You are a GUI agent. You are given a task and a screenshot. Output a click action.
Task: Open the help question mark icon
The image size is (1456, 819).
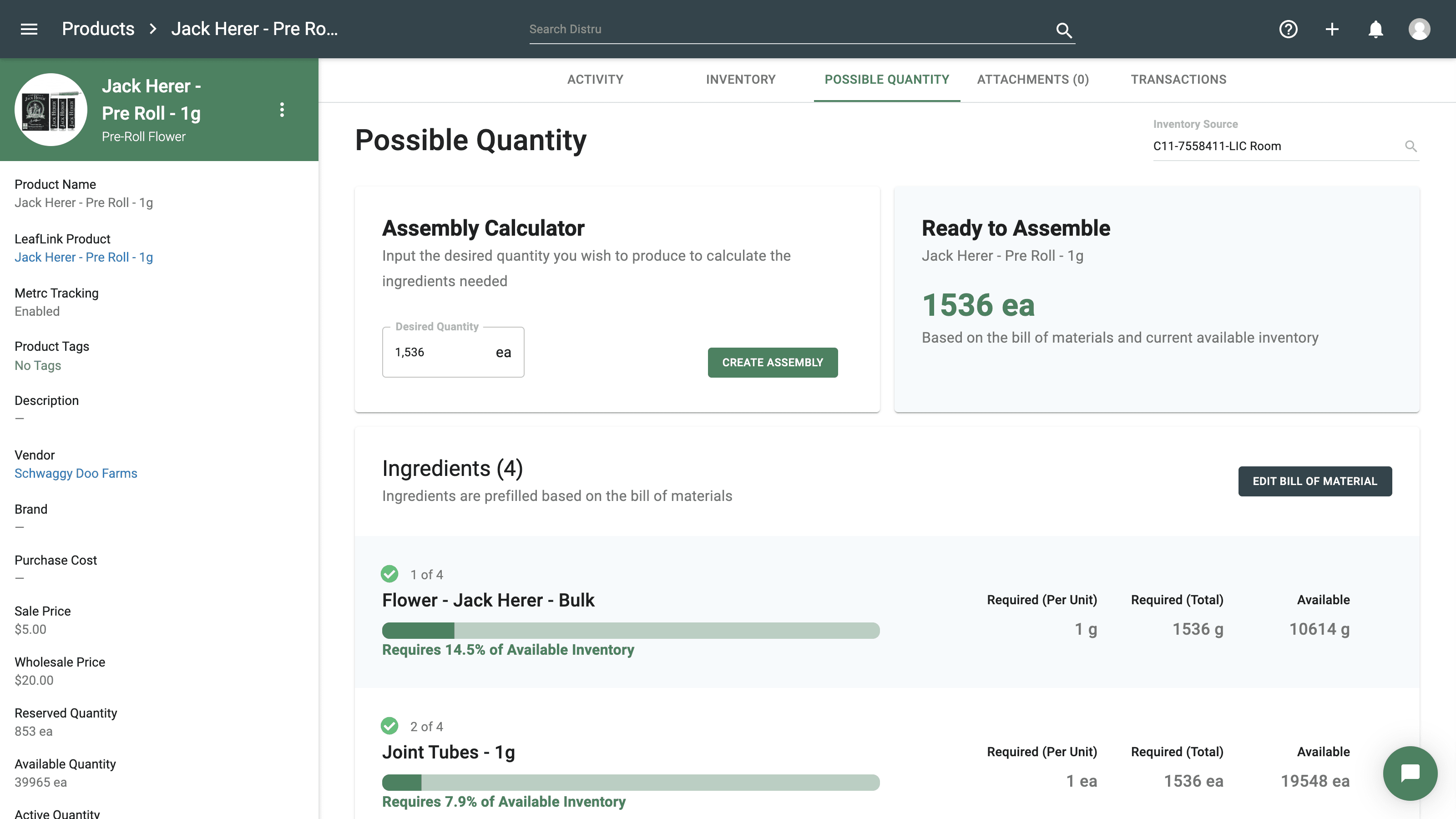(x=1288, y=30)
